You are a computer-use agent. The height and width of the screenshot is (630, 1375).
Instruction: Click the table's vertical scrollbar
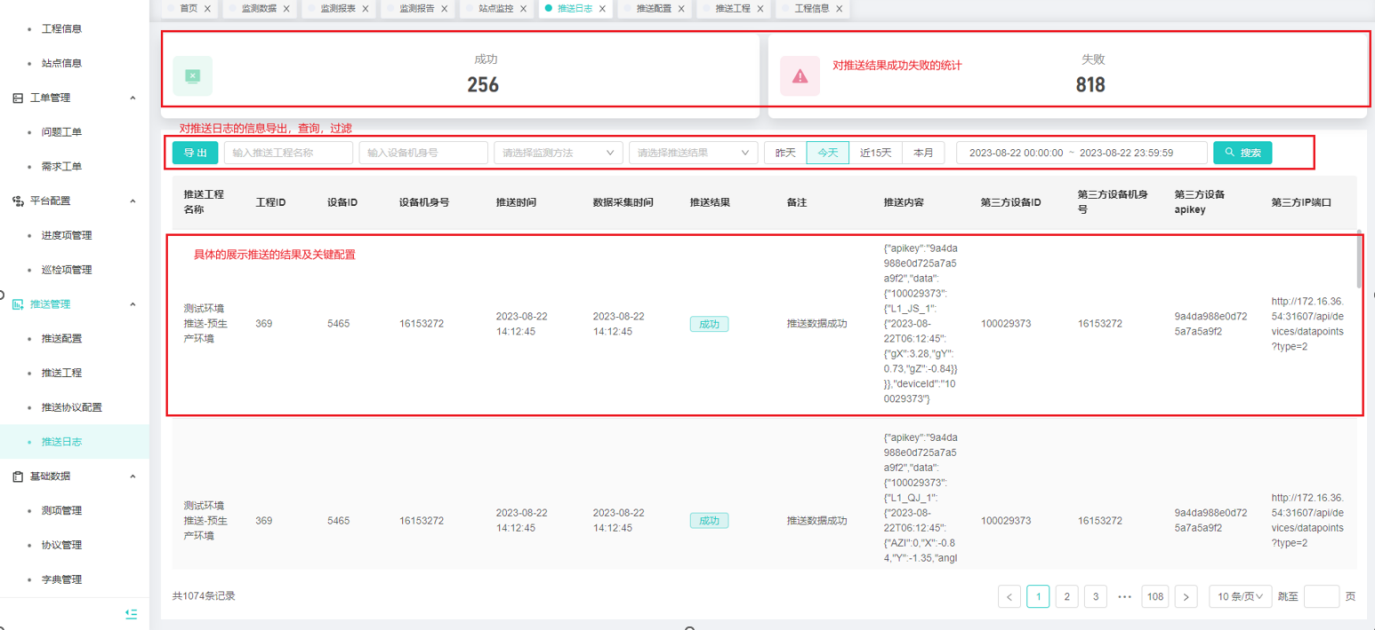coord(1357,260)
